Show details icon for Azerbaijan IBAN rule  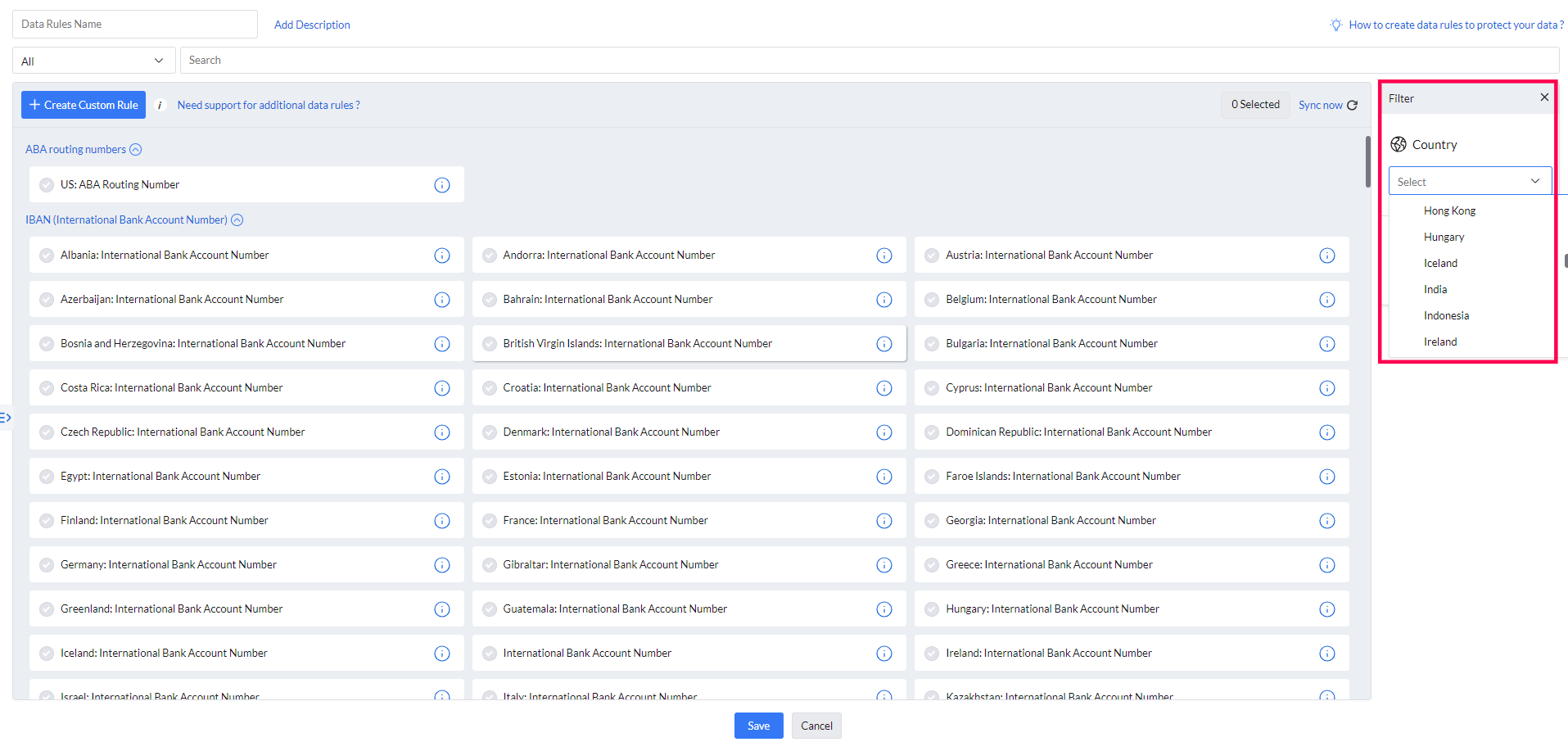[442, 300]
